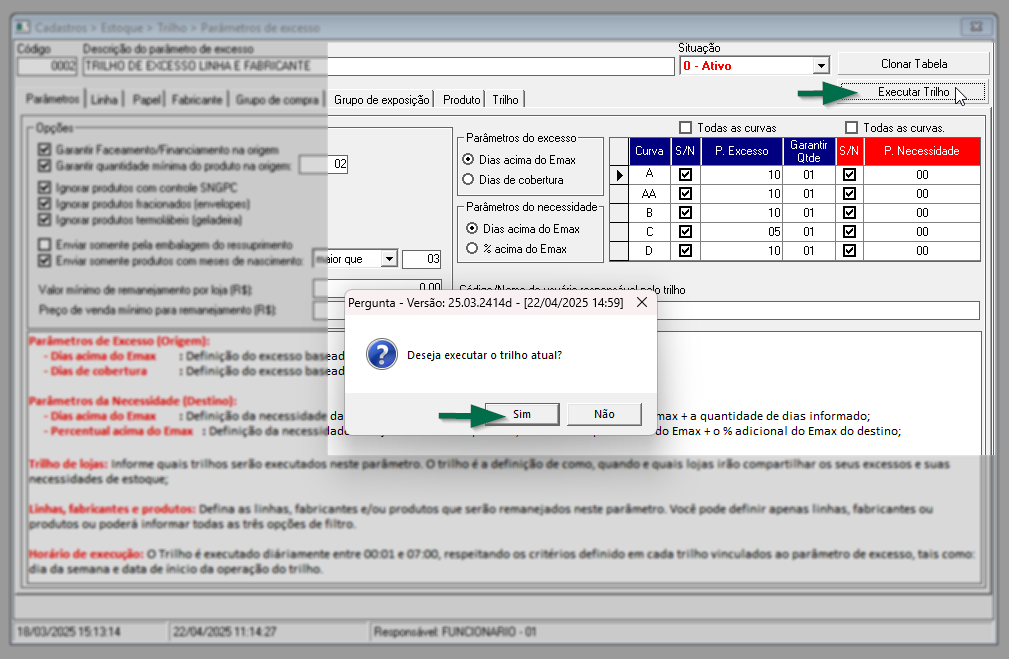The width and height of the screenshot is (1009, 659).
Task: Open the Trilho tab
Action: point(505,100)
